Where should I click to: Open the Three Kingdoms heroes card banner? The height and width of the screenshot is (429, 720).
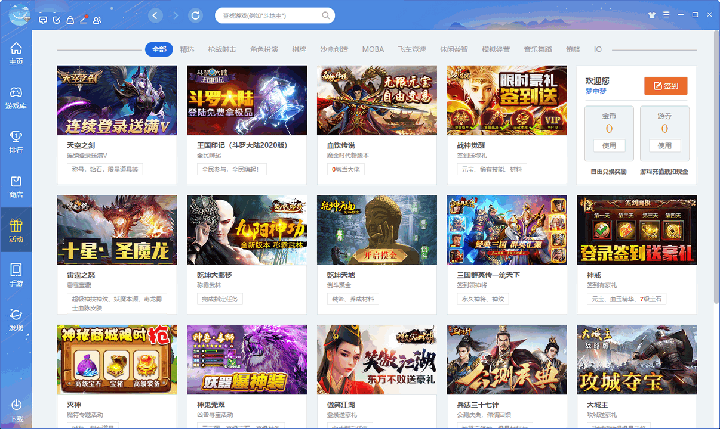coord(507,230)
